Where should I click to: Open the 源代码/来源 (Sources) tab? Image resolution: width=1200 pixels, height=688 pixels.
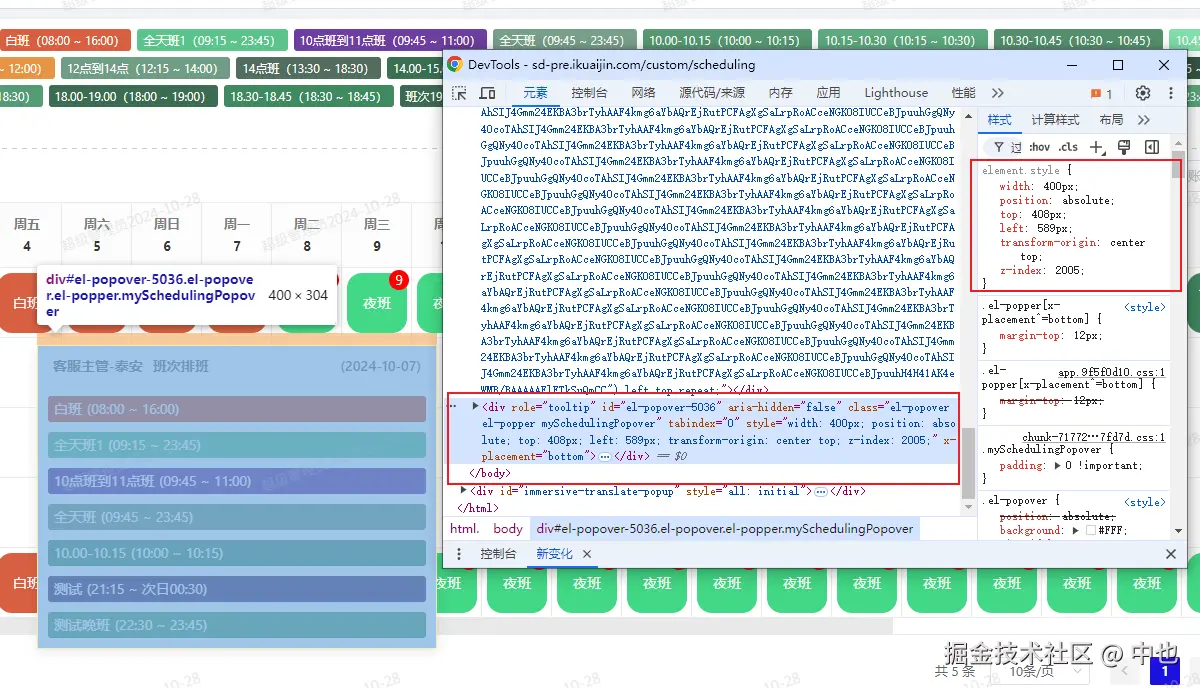click(x=712, y=93)
